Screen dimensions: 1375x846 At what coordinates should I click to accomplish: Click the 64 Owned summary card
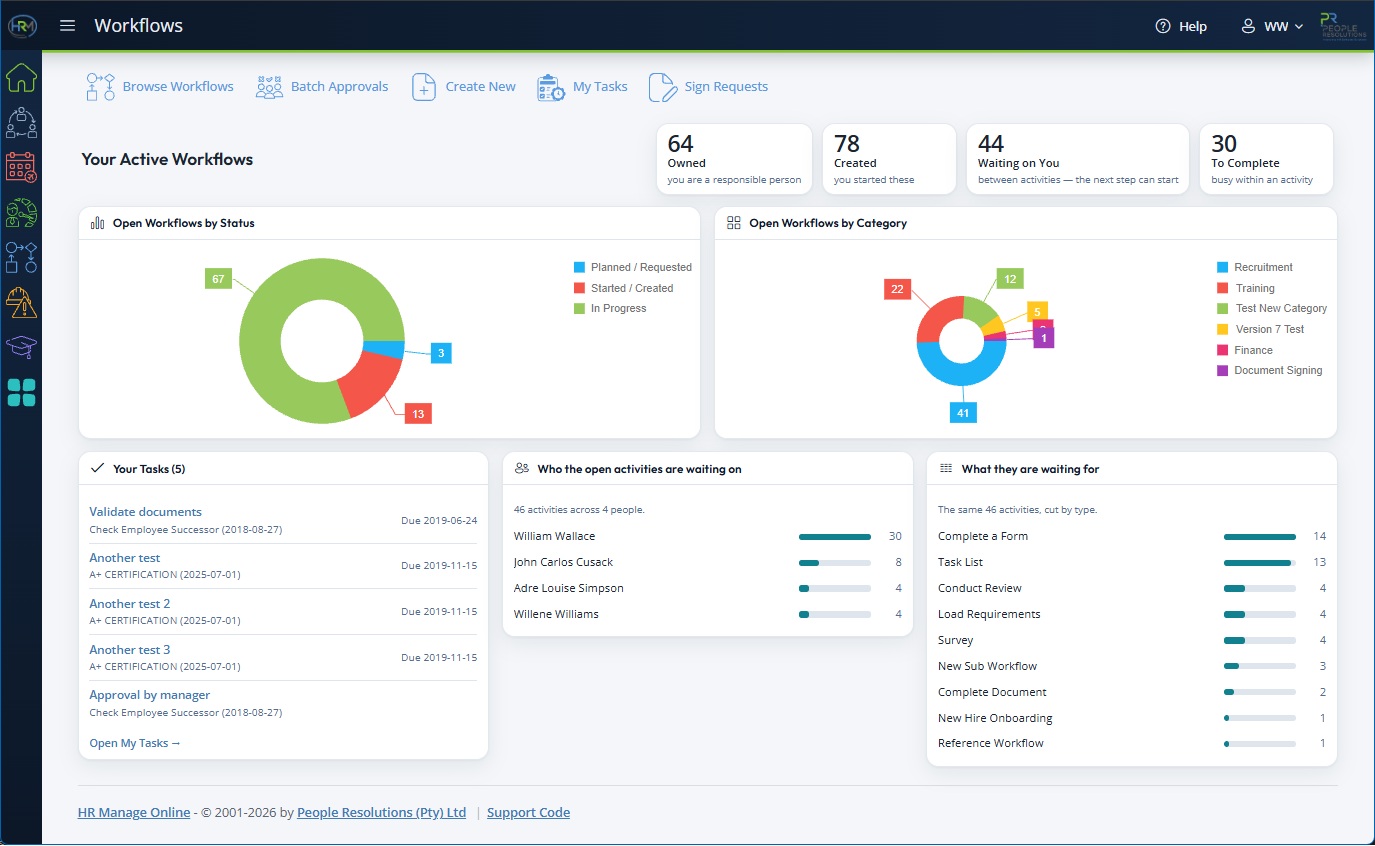coord(735,159)
